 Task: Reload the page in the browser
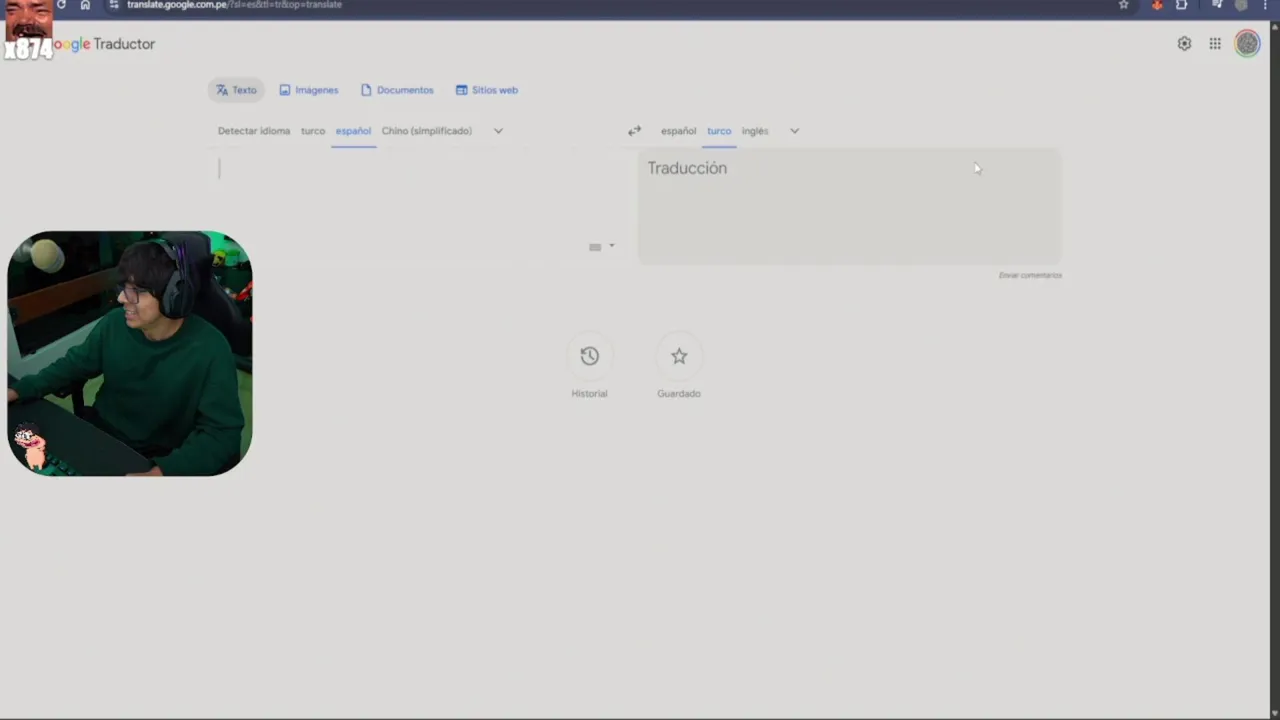pos(61,5)
